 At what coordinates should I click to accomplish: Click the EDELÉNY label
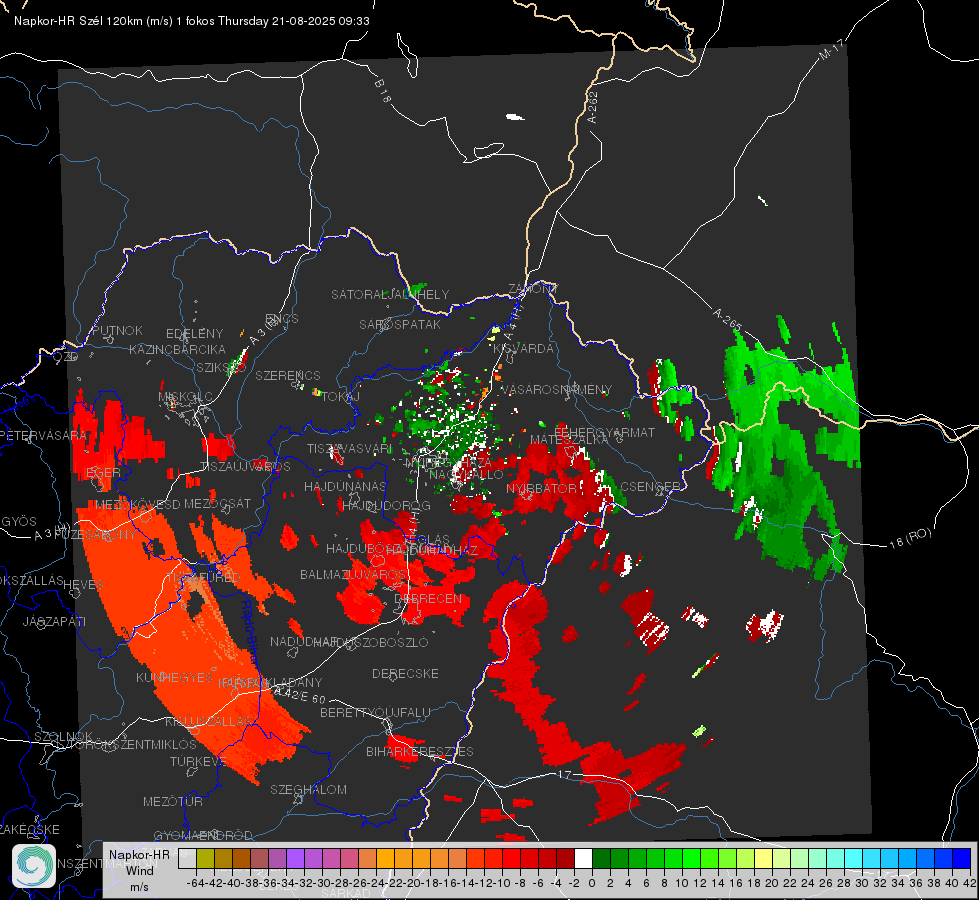click(194, 334)
